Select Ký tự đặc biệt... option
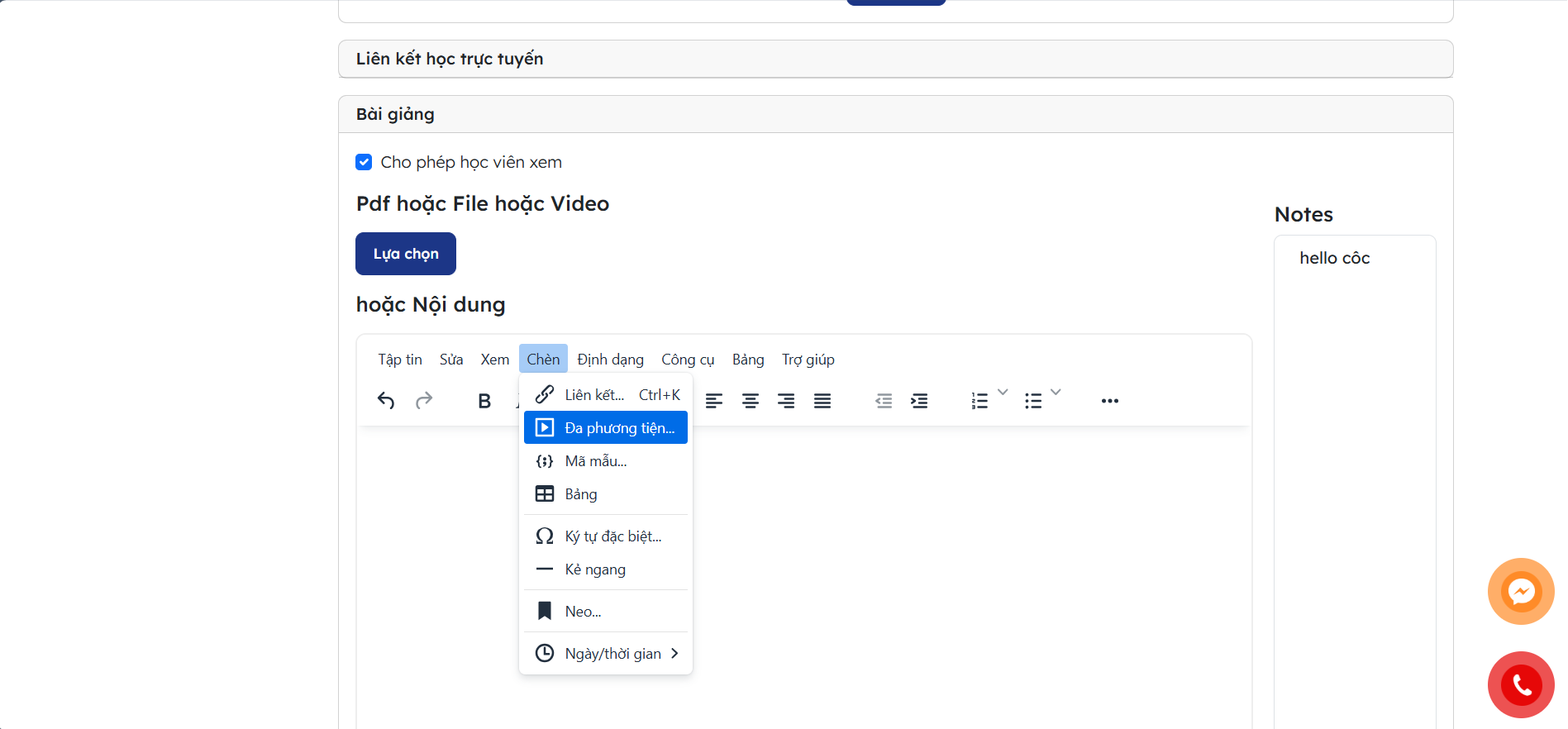This screenshot has width=1568, height=729. click(x=606, y=536)
